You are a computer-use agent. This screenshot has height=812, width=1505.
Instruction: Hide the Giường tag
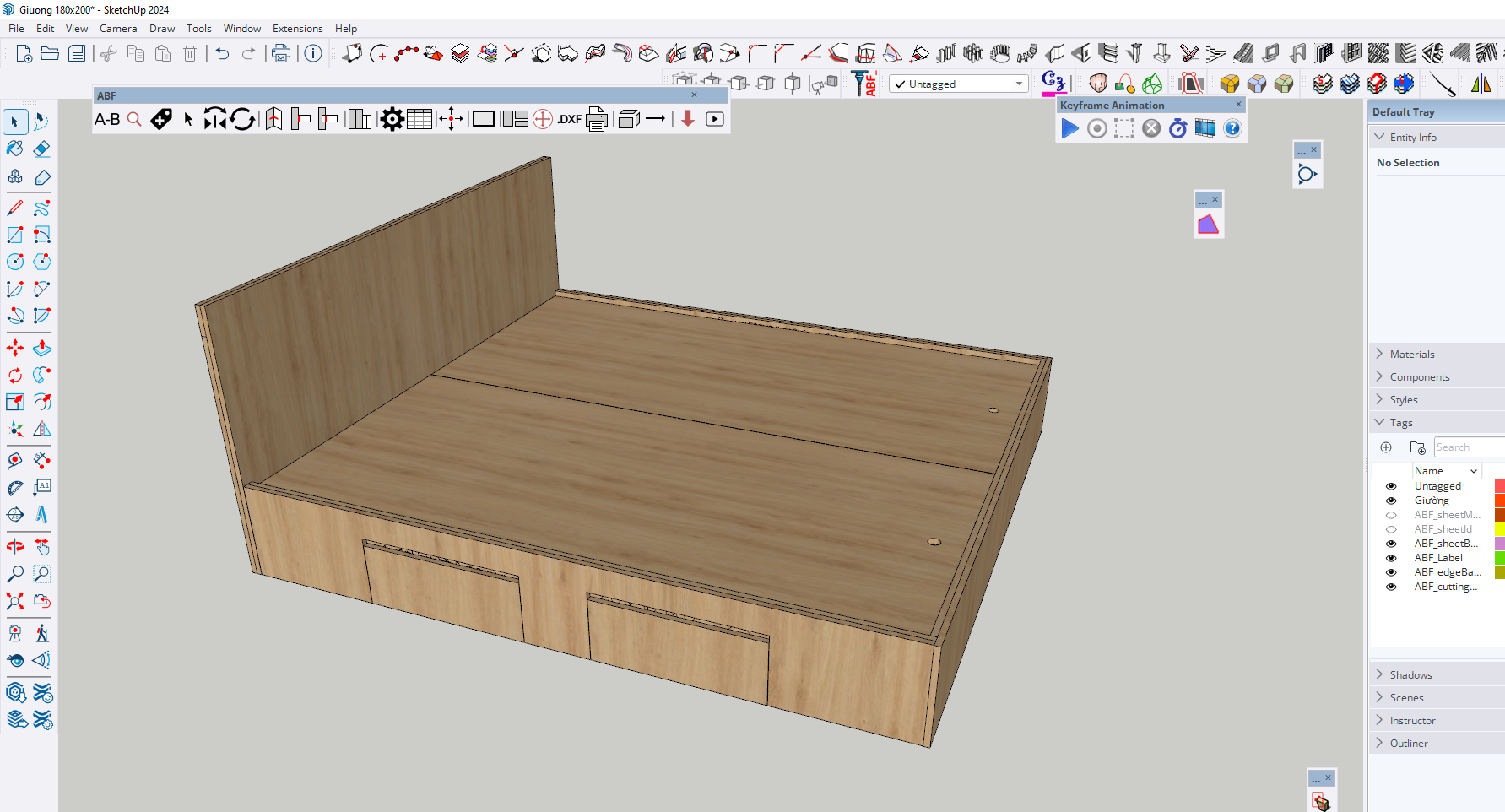[1391, 501]
